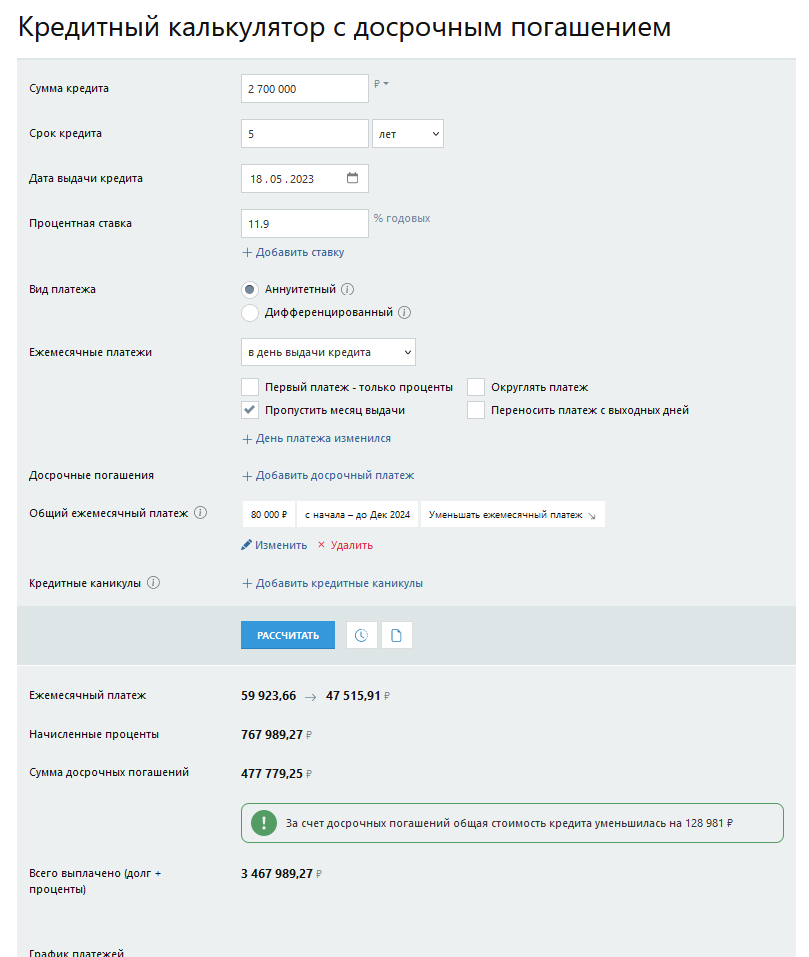Toggle Округлять платеж checkbox
This screenshot has height=957, width=809.
click(476, 387)
